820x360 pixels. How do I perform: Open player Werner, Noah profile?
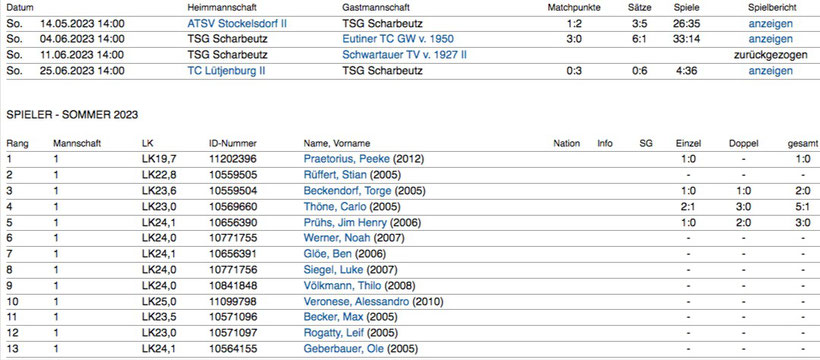[337, 238]
